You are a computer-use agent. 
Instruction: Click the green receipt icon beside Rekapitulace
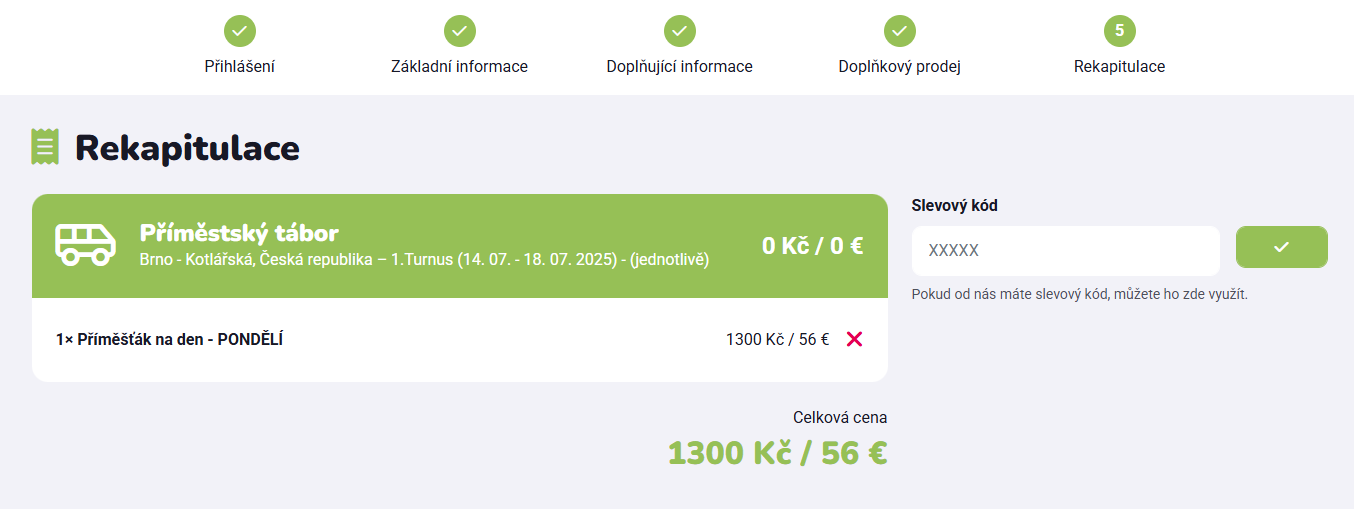pos(45,147)
